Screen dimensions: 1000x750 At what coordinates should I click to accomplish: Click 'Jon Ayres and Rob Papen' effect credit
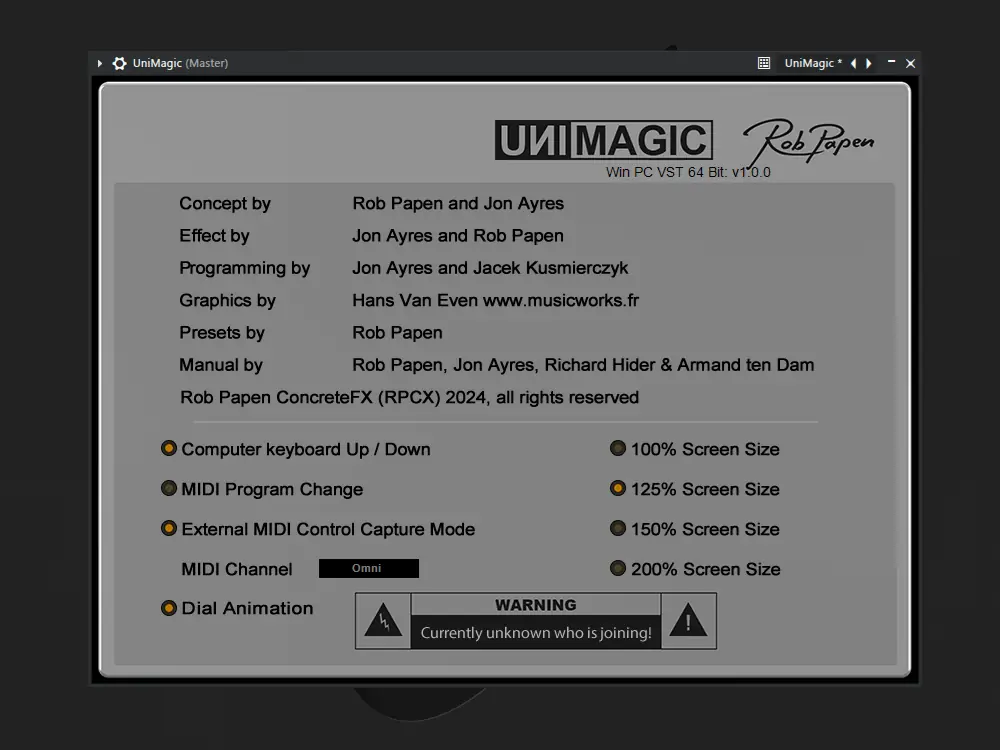tap(458, 236)
